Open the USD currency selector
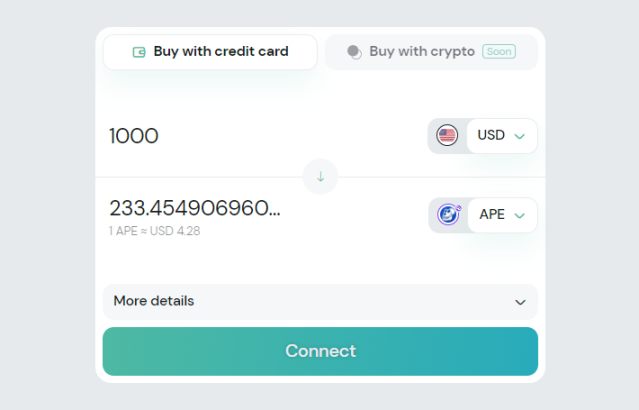The image size is (639, 410). click(x=501, y=136)
